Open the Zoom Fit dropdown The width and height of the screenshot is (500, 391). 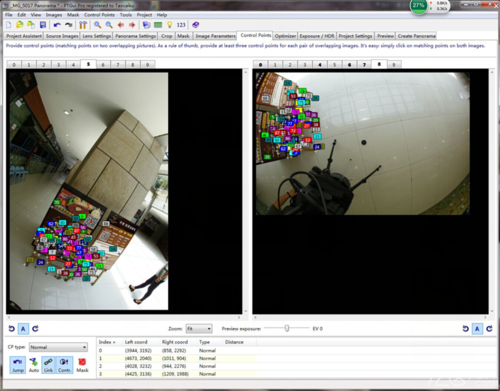(199, 329)
